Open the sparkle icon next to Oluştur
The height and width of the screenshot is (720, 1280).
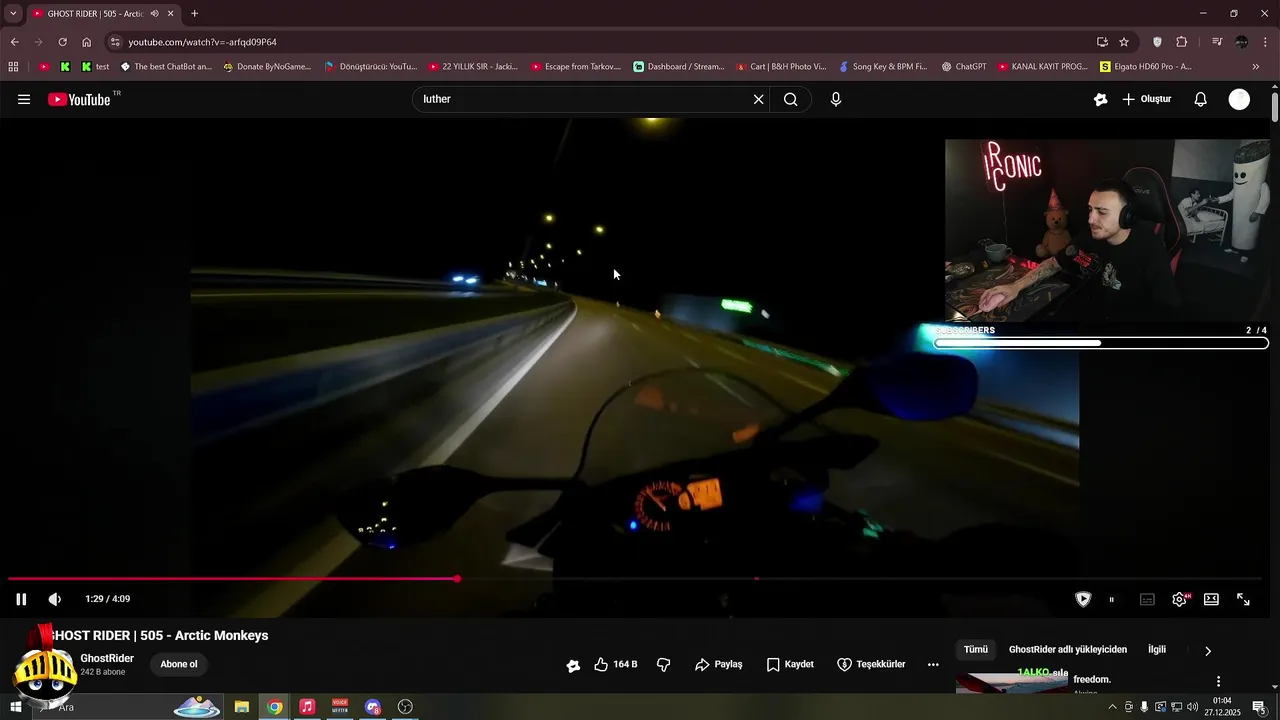click(x=1100, y=99)
